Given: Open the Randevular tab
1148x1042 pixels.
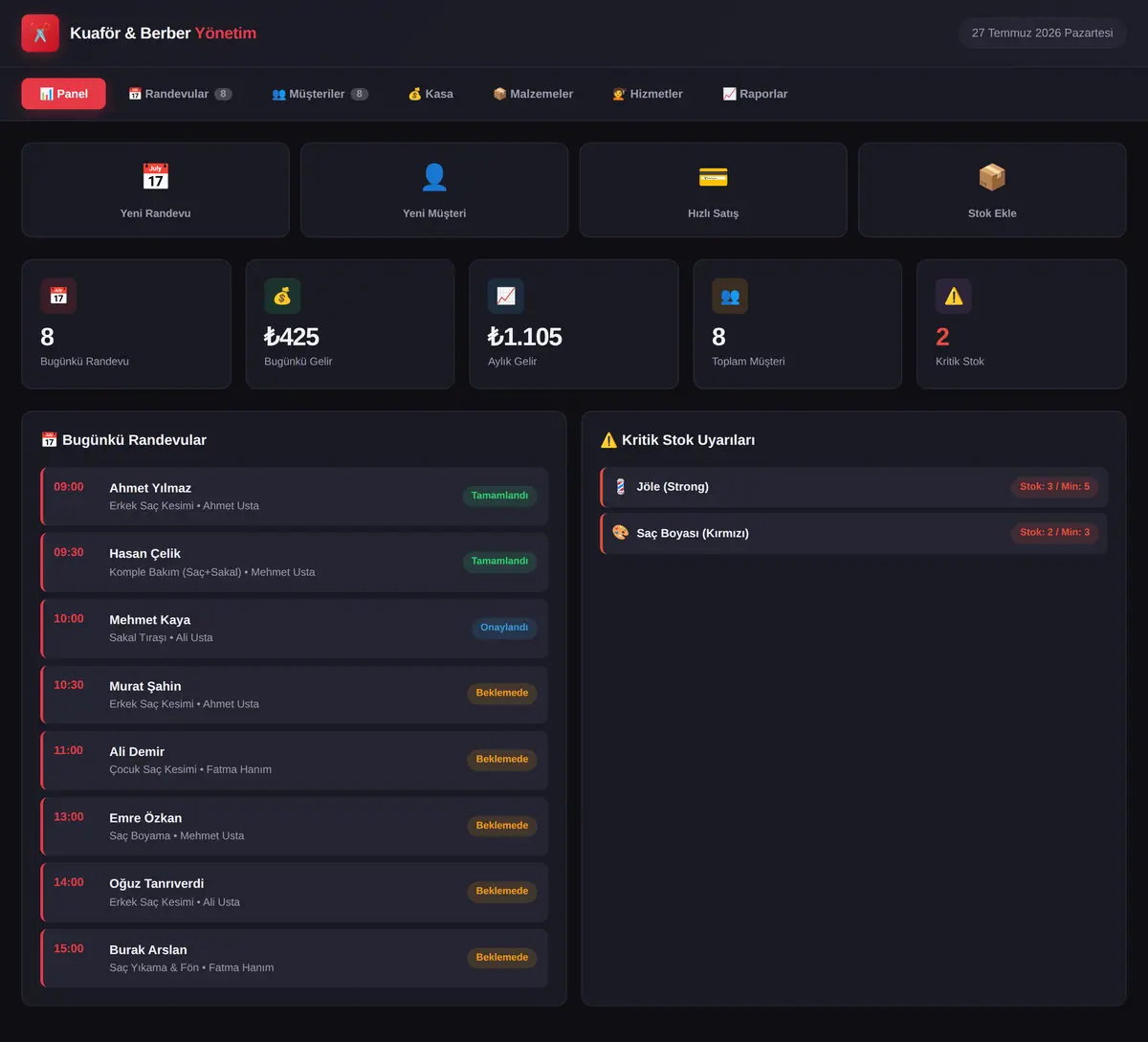Looking at the screenshot, I should coord(180,94).
